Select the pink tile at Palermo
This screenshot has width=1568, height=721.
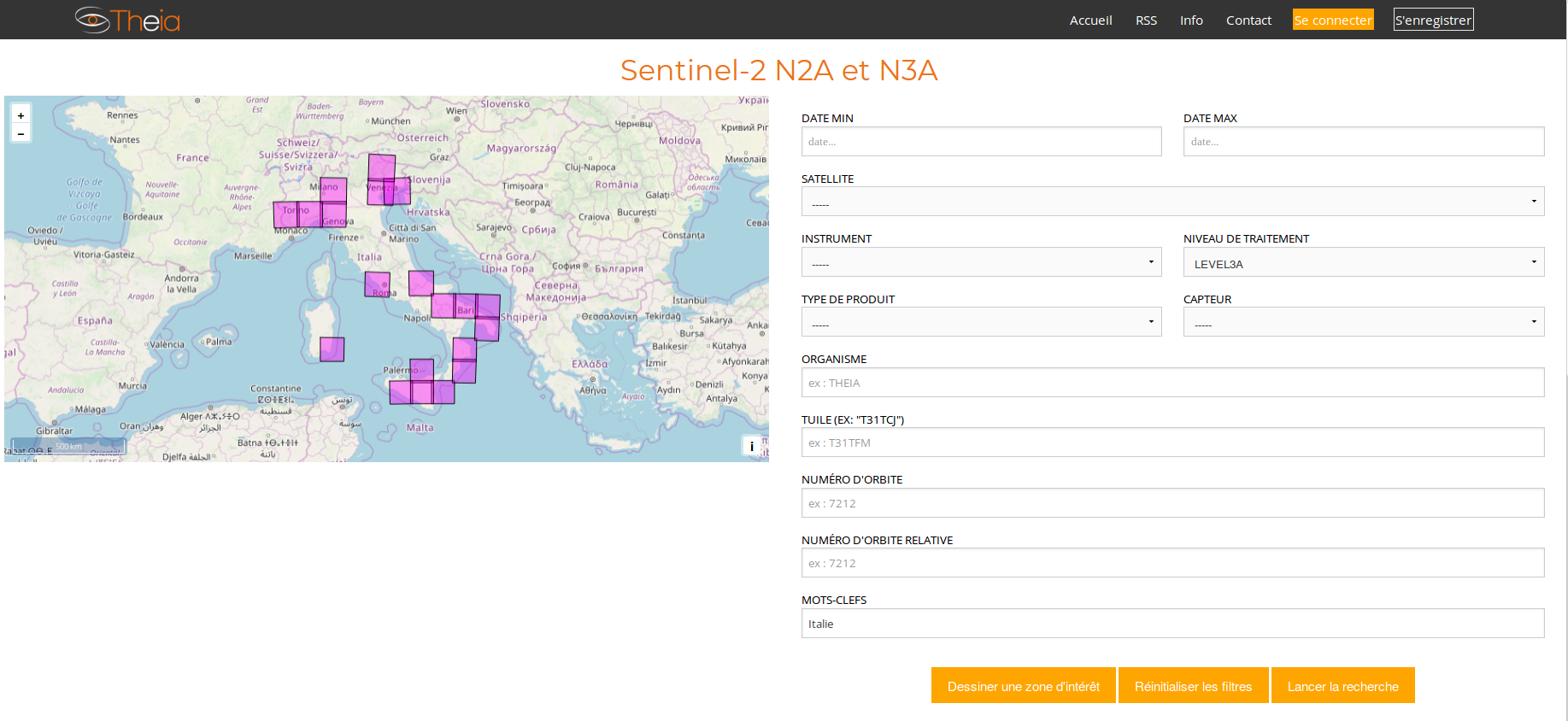tap(421, 370)
